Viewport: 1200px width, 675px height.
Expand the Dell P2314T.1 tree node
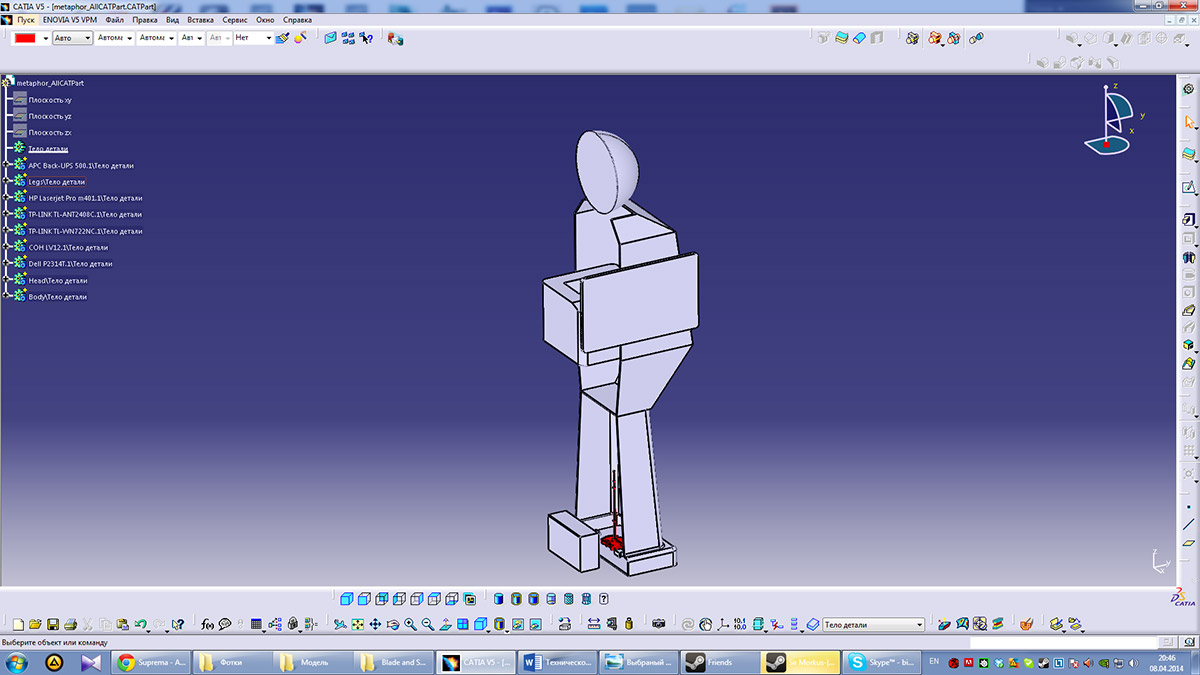[x=7, y=264]
